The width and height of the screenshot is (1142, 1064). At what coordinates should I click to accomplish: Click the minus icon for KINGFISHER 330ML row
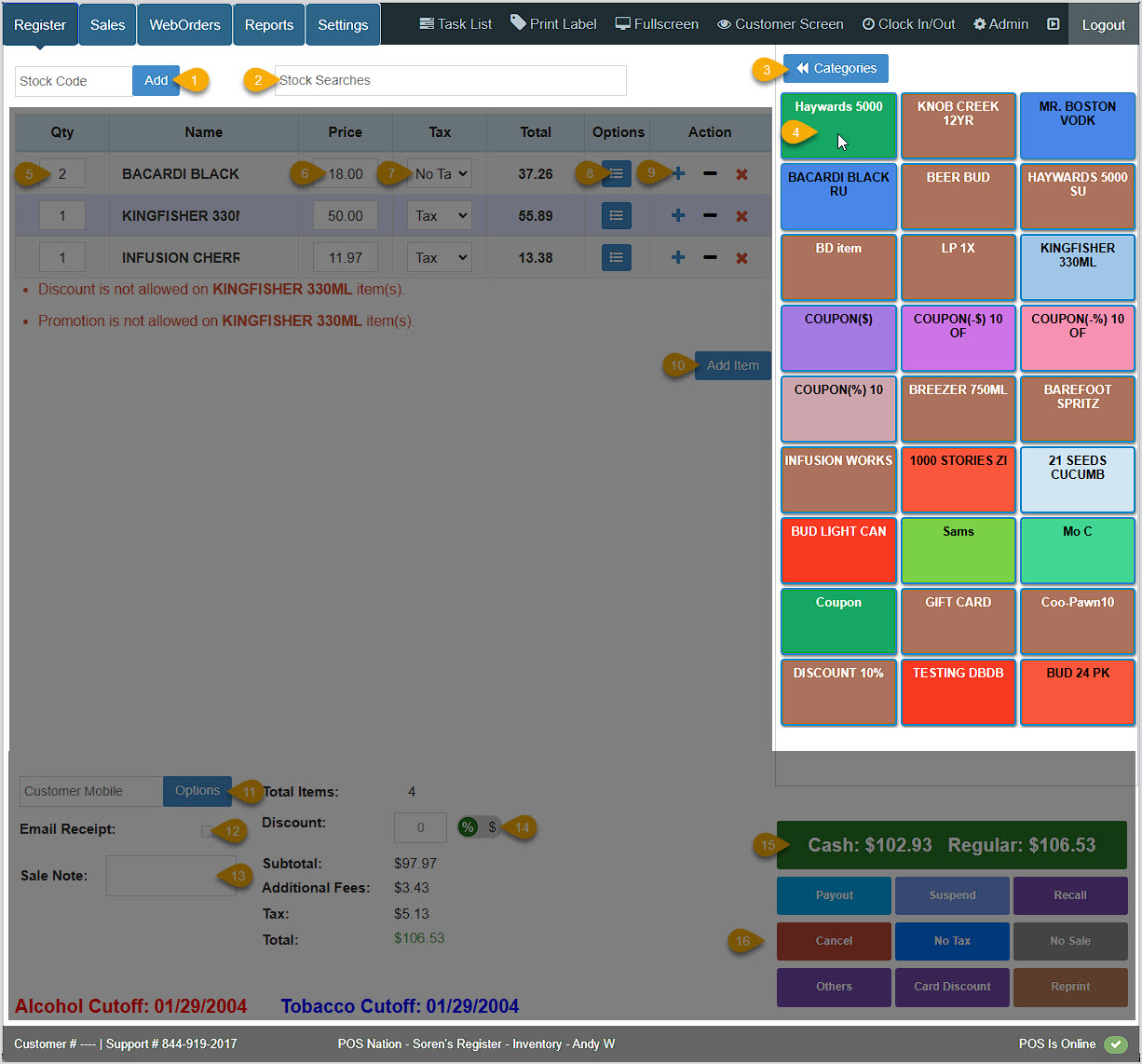(x=710, y=216)
